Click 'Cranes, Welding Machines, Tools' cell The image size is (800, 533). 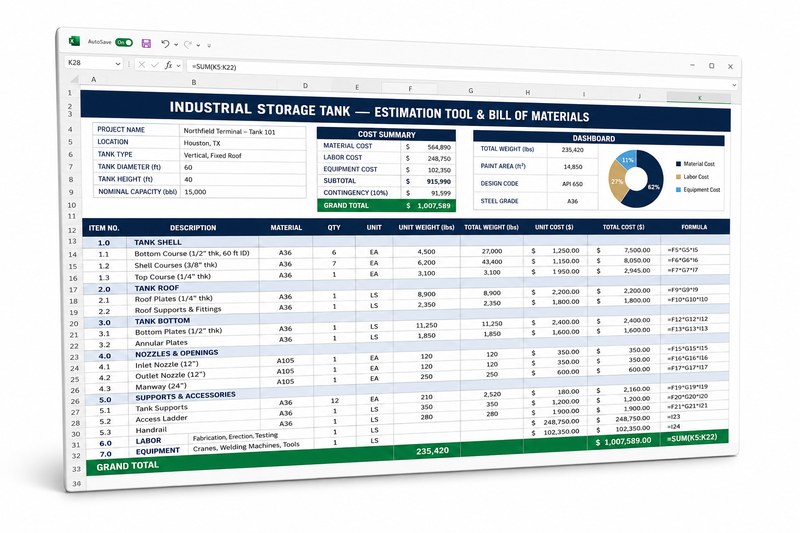point(246,446)
